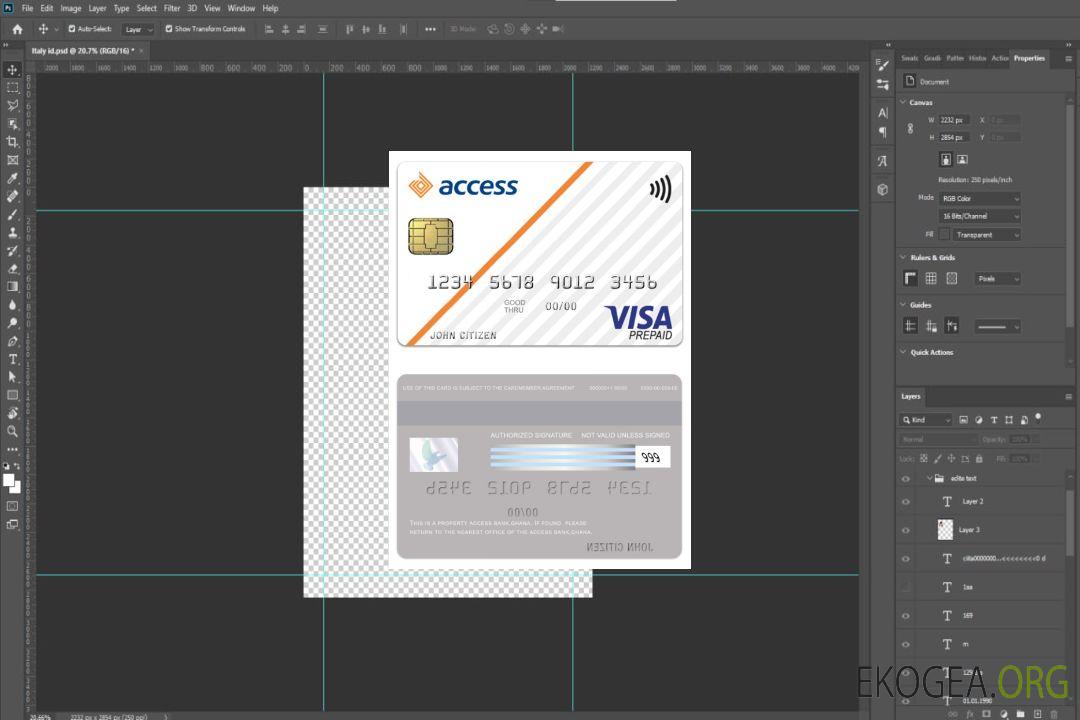Open the RGB Color mode dropdown
The width and height of the screenshot is (1080, 720).
pyautogui.click(x=979, y=198)
